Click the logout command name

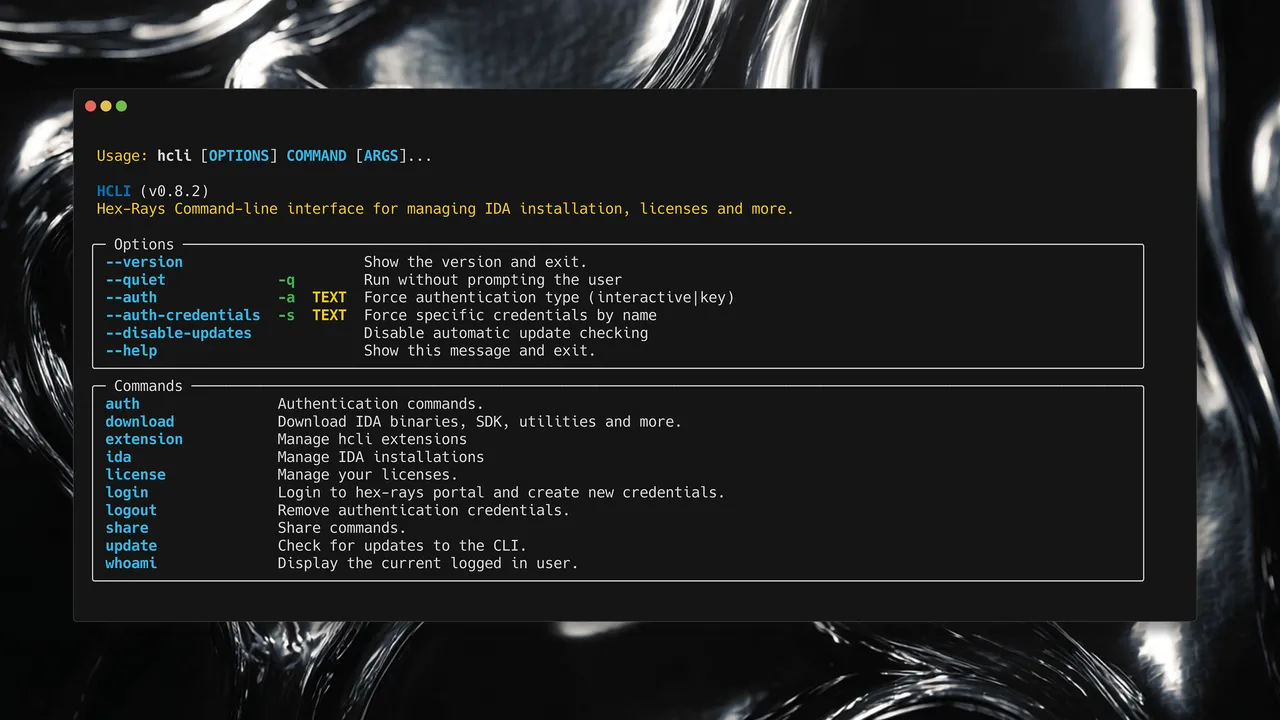(x=131, y=510)
